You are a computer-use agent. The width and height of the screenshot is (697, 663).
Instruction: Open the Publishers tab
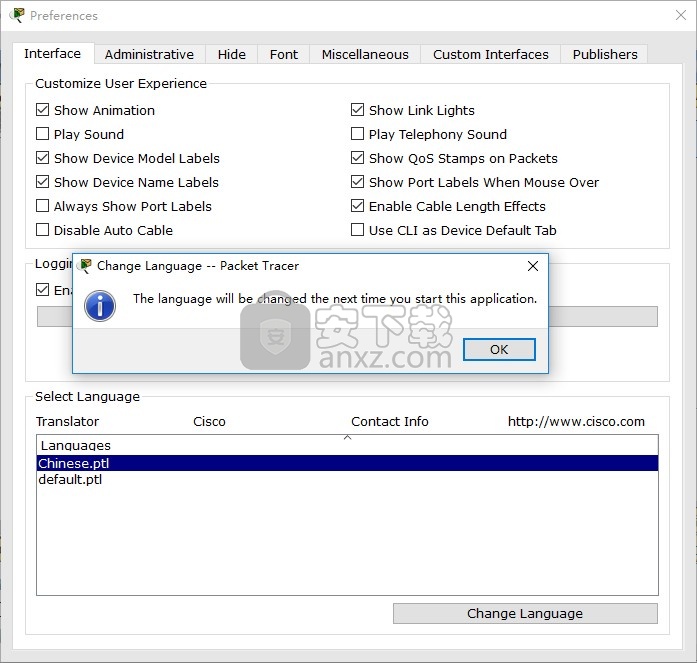pos(605,55)
